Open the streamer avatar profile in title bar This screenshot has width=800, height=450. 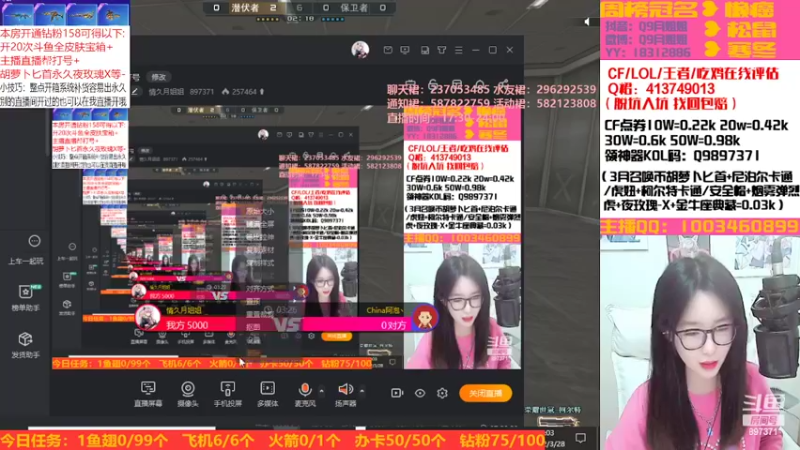click(360, 49)
